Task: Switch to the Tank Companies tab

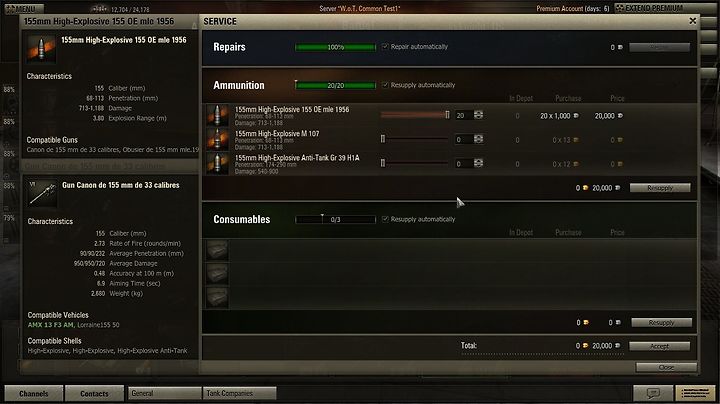Action: point(239,393)
